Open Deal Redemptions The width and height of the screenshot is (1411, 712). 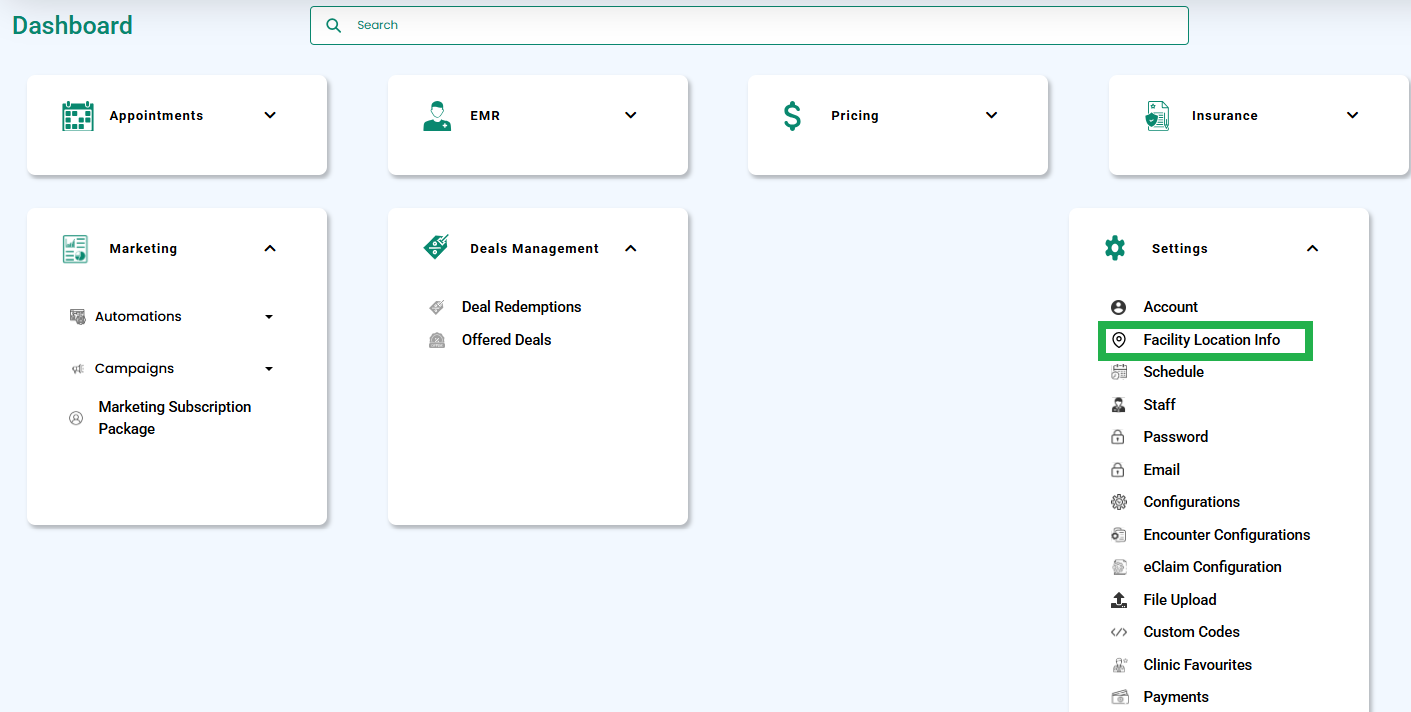tap(521, 307)
